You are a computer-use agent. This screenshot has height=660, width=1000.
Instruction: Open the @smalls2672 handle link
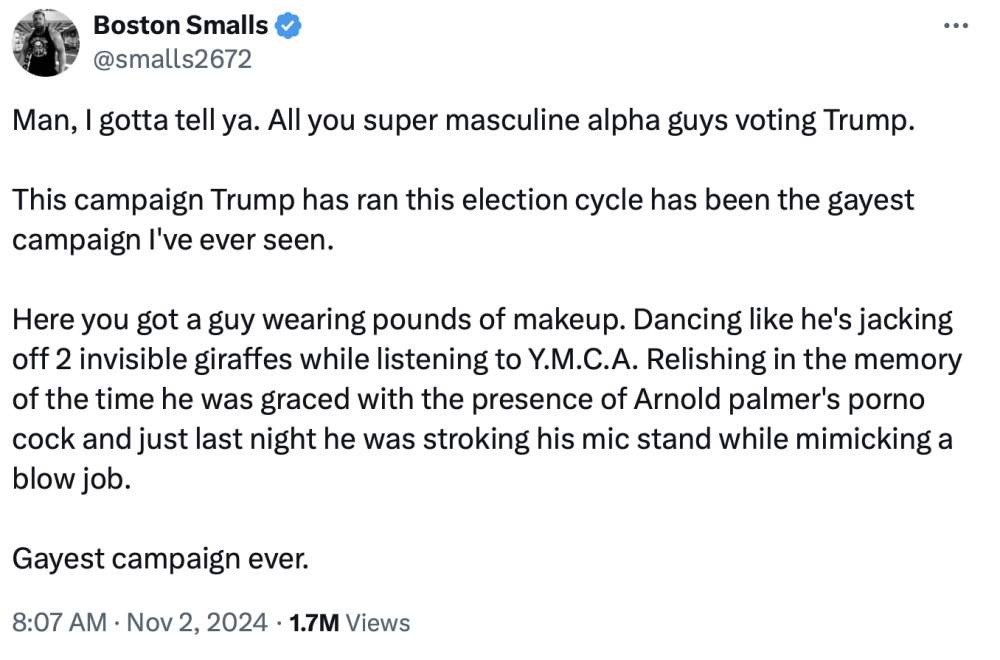pos(172,60)
